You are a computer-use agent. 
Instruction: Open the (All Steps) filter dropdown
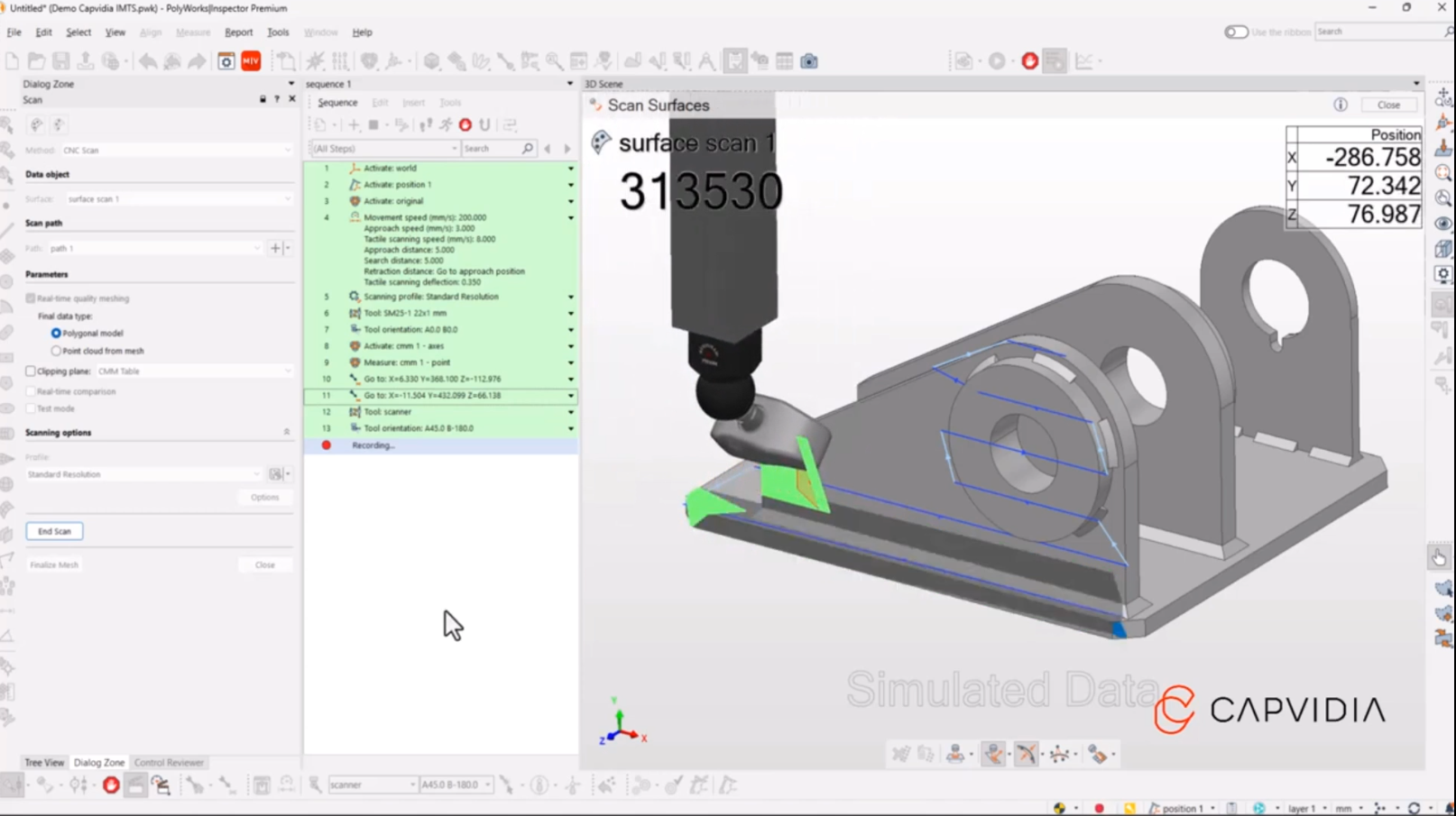(x=384, y=149)
